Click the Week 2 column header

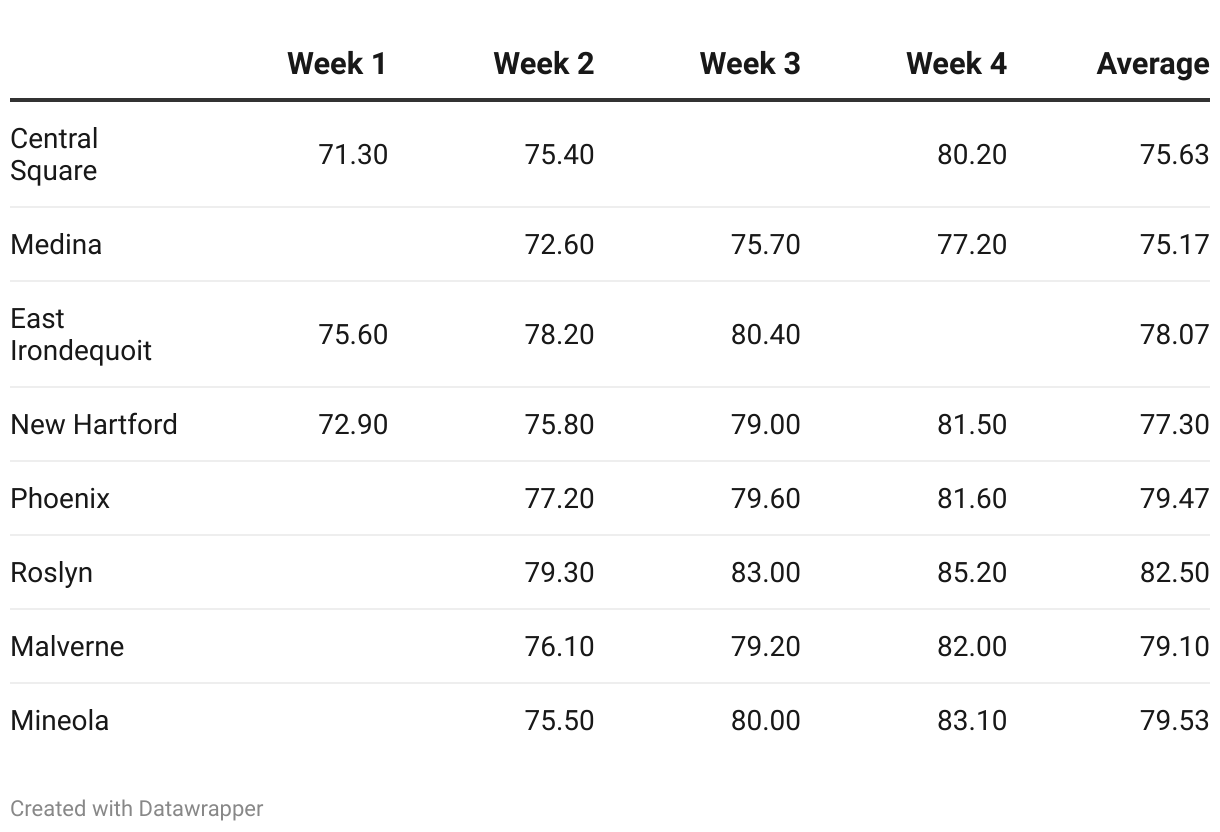[543, 64]
